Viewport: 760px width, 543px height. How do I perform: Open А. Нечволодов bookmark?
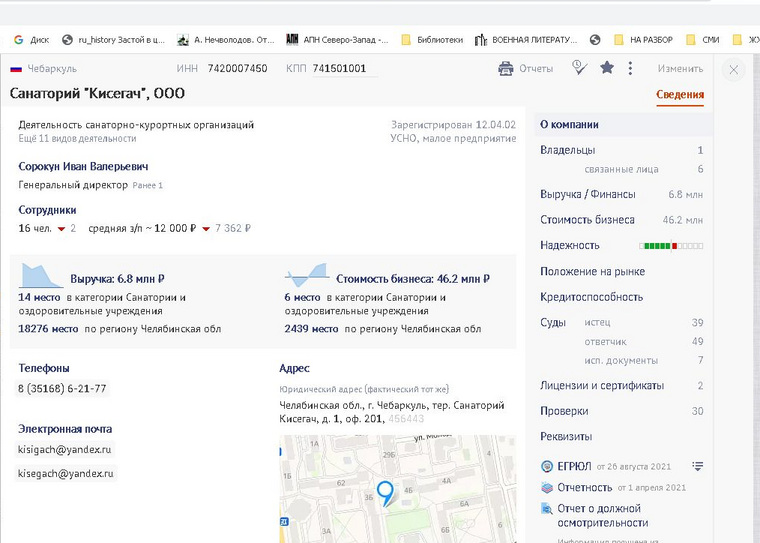coord(226,40)
